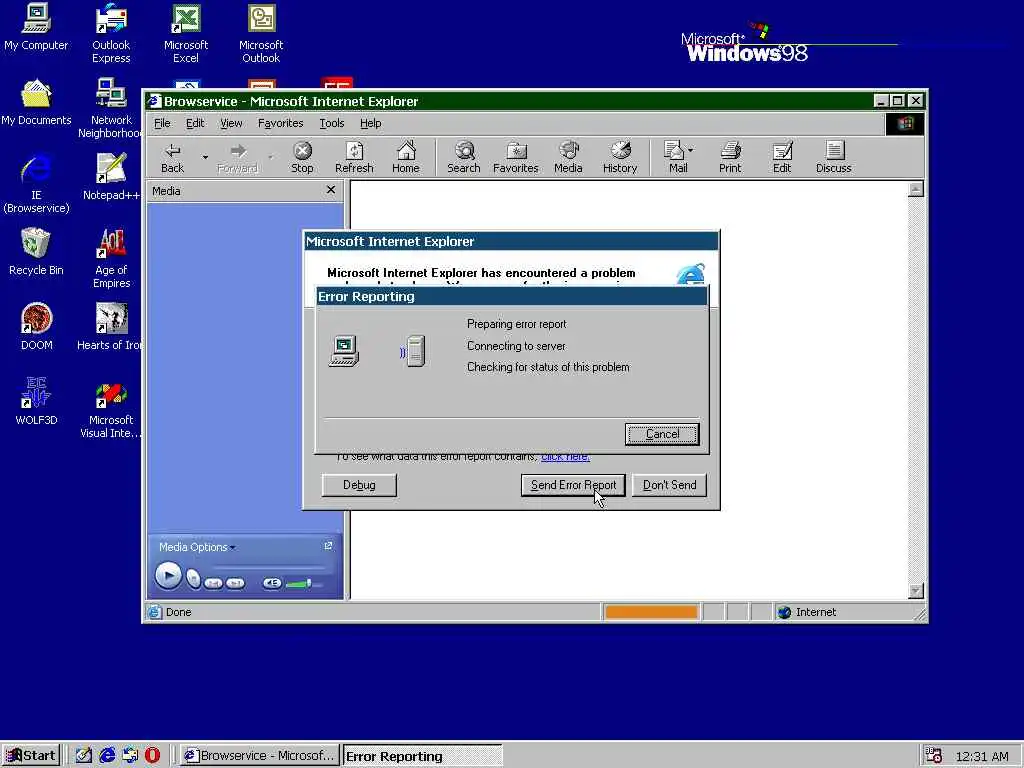Open the Tools menu
This screenshot has width=1024, height=768.
pos(331,123)
